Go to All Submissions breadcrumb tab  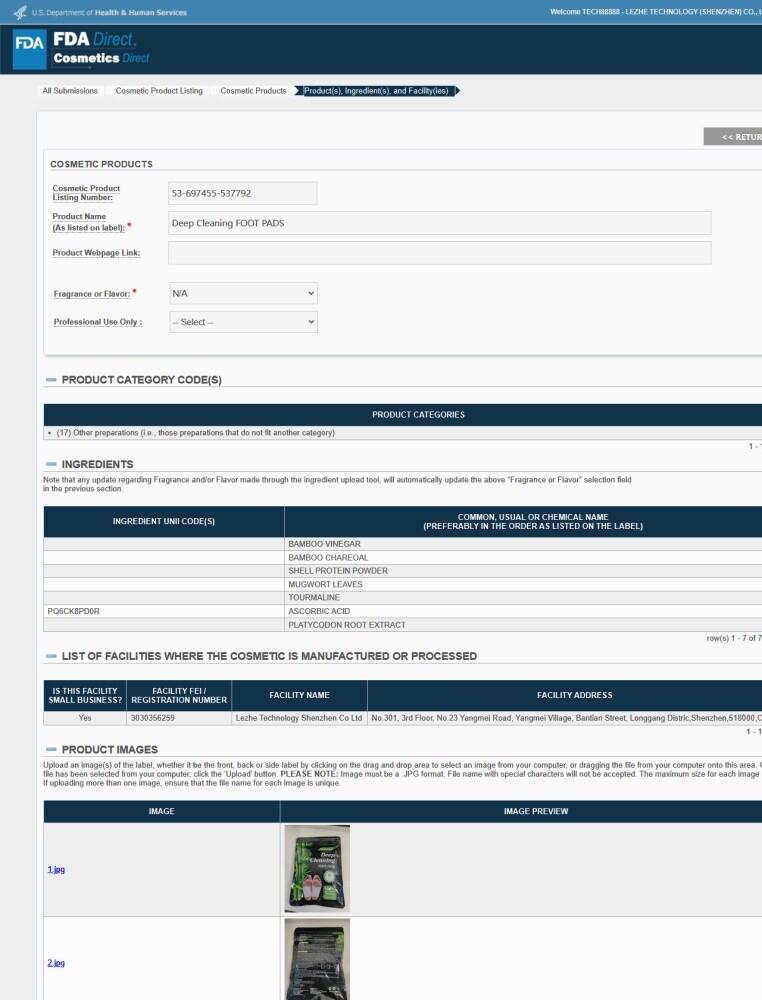[x=70, y=91]
